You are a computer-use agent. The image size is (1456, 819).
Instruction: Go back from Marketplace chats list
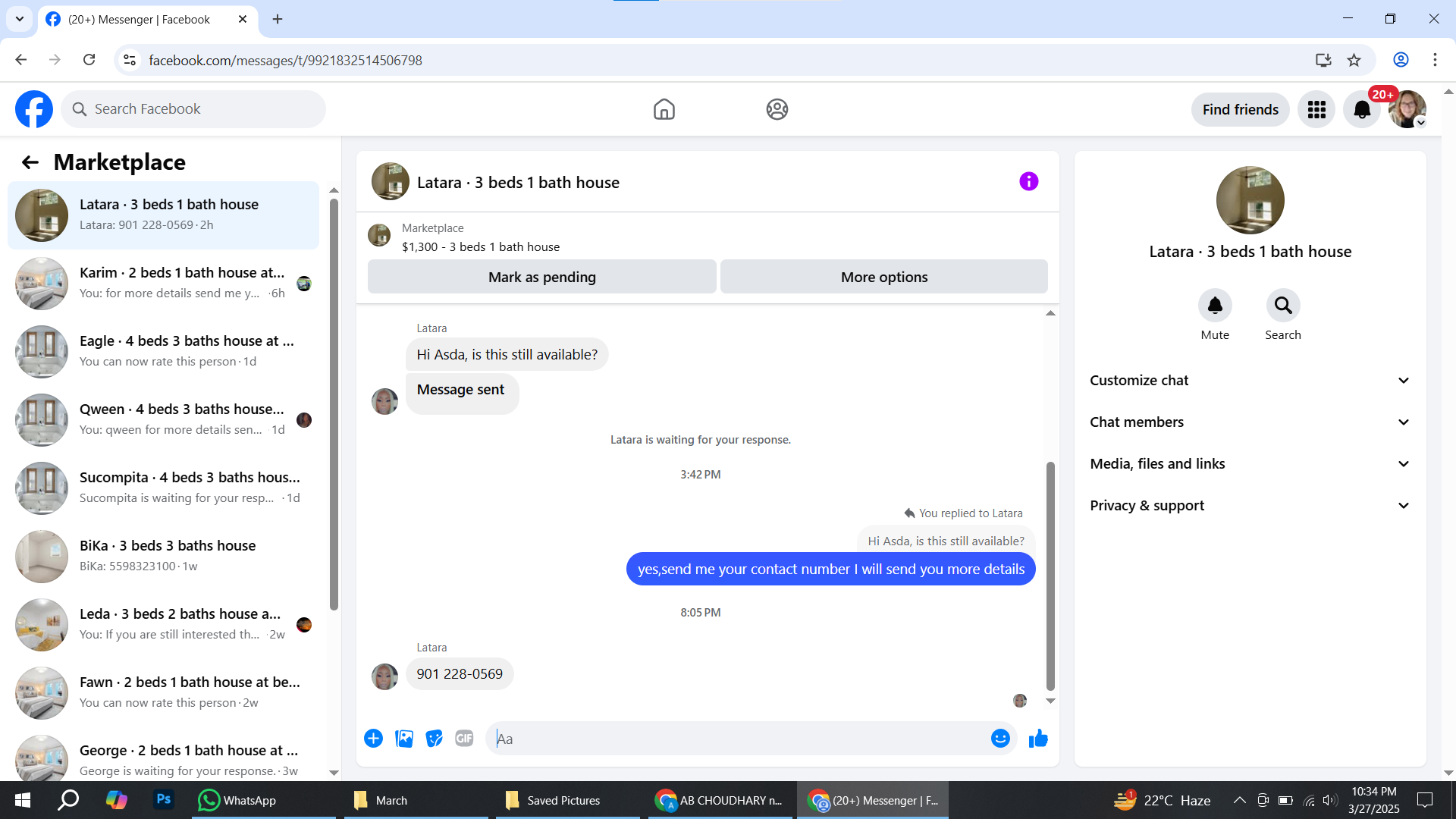(30, 162)
